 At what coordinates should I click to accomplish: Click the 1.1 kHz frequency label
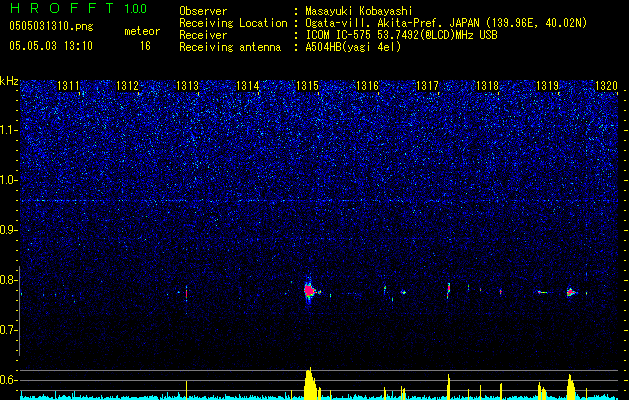point(9,130)
